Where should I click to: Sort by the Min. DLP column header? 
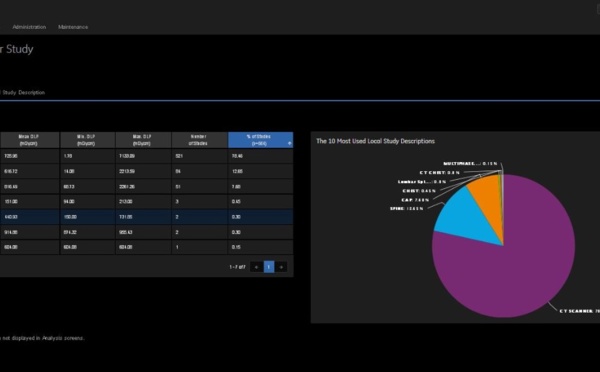pos(88,140)
